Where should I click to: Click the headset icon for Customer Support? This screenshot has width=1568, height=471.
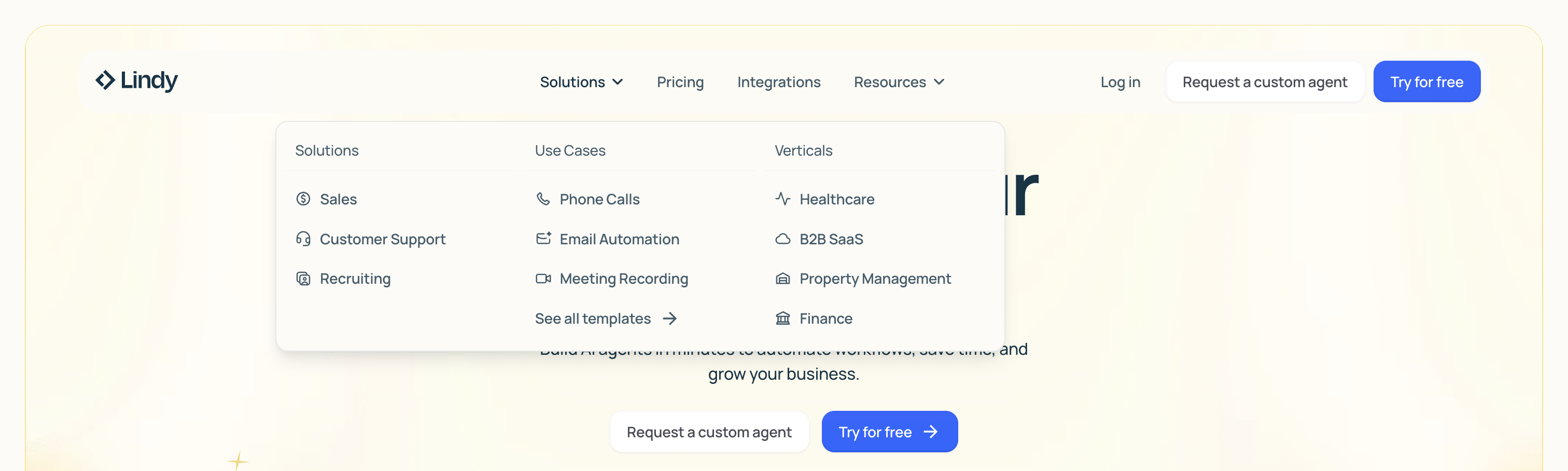pos(303,239)
